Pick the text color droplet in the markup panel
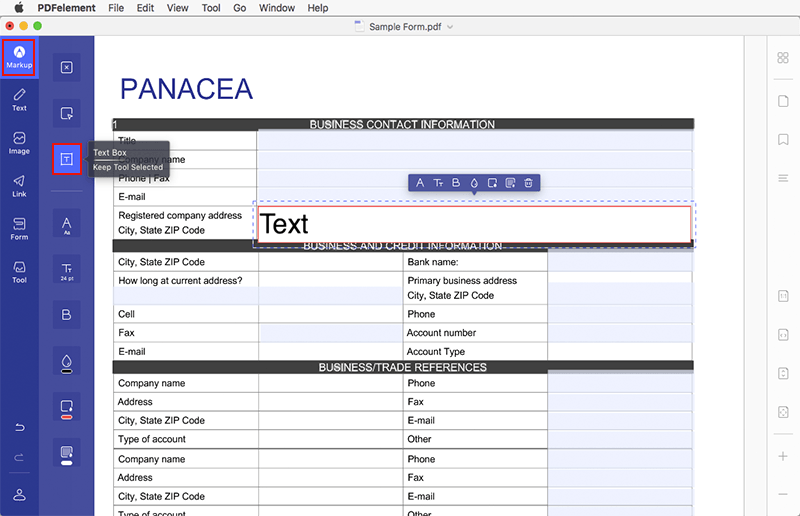Viewport: 800px width, 516px height. tap(66, 361)
